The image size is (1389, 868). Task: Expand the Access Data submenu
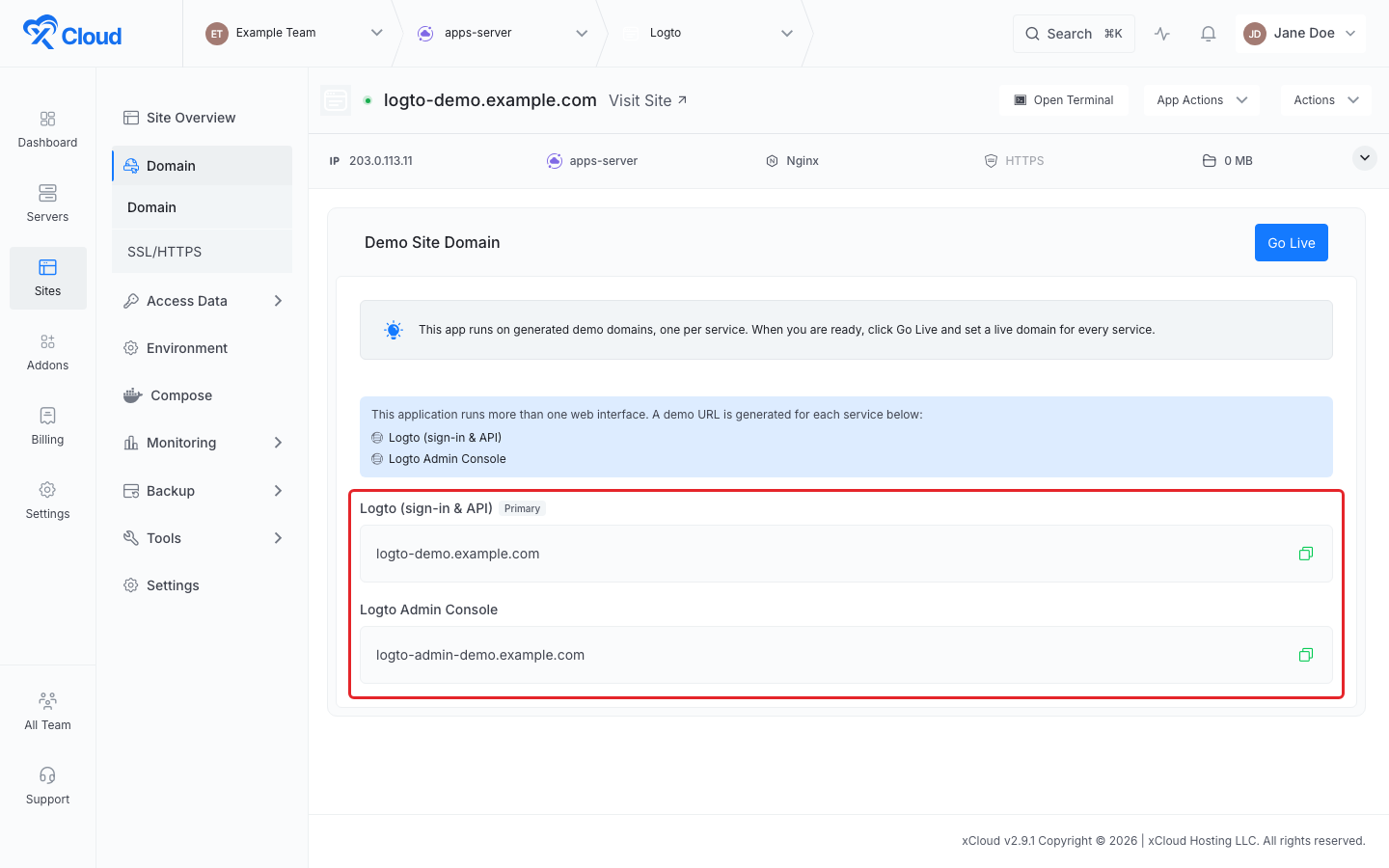[278, 301]
